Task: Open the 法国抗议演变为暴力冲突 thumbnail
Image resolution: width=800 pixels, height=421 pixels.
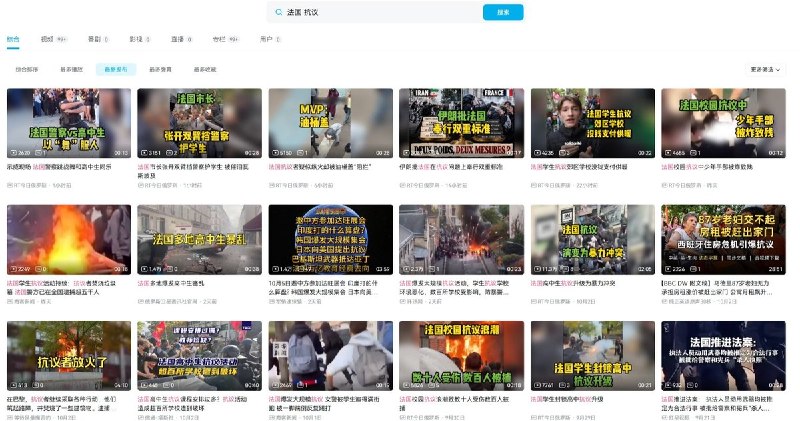Action: (x=593, y=239)
